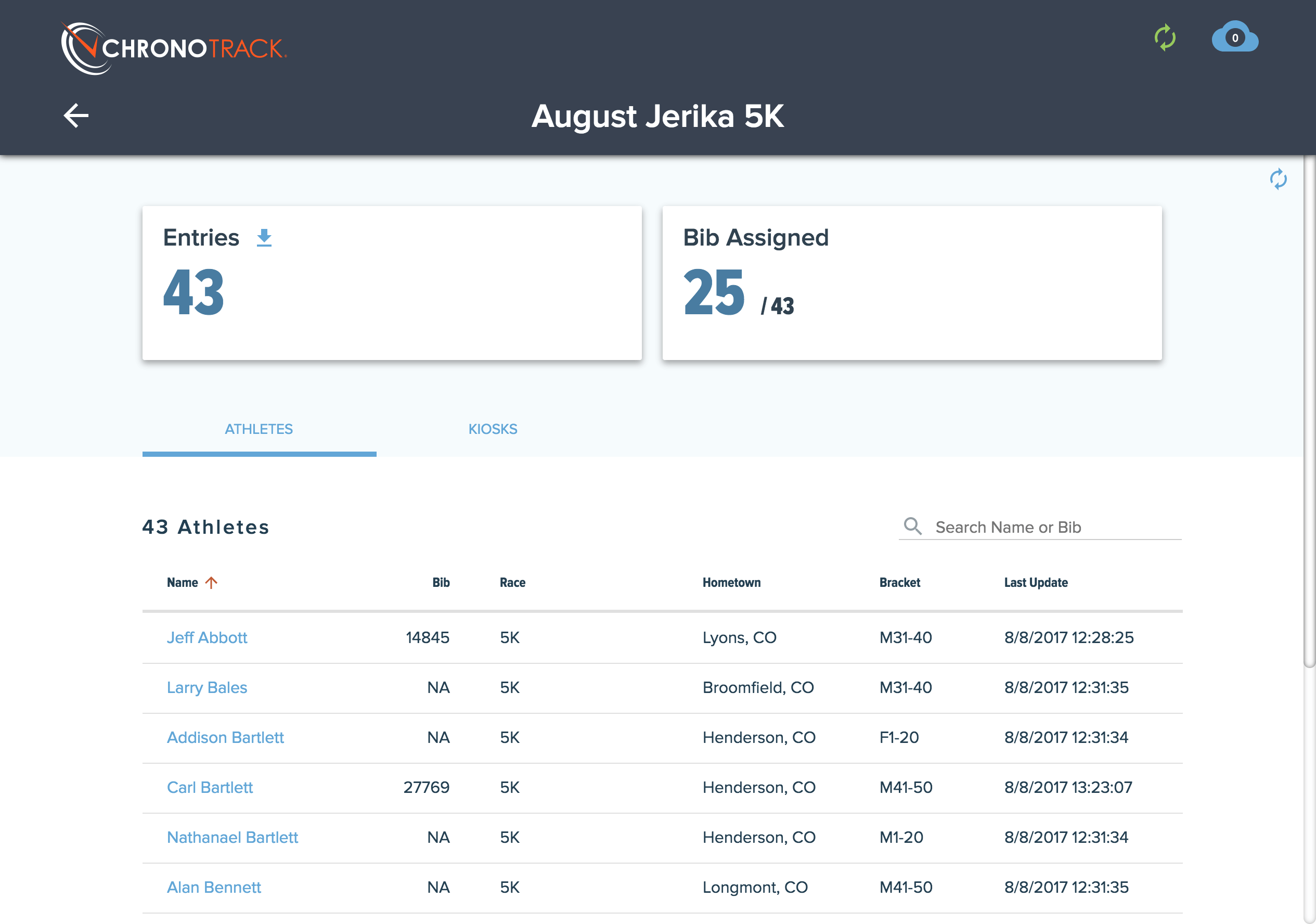Click the ChronoTrack logo

click(174, 48)
